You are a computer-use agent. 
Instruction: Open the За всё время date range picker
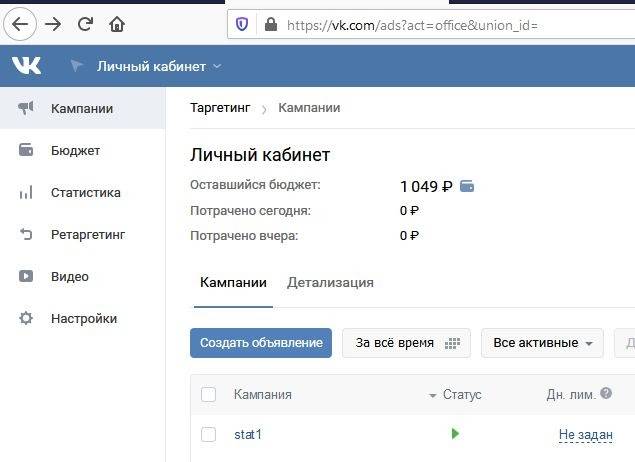[406, 343]
